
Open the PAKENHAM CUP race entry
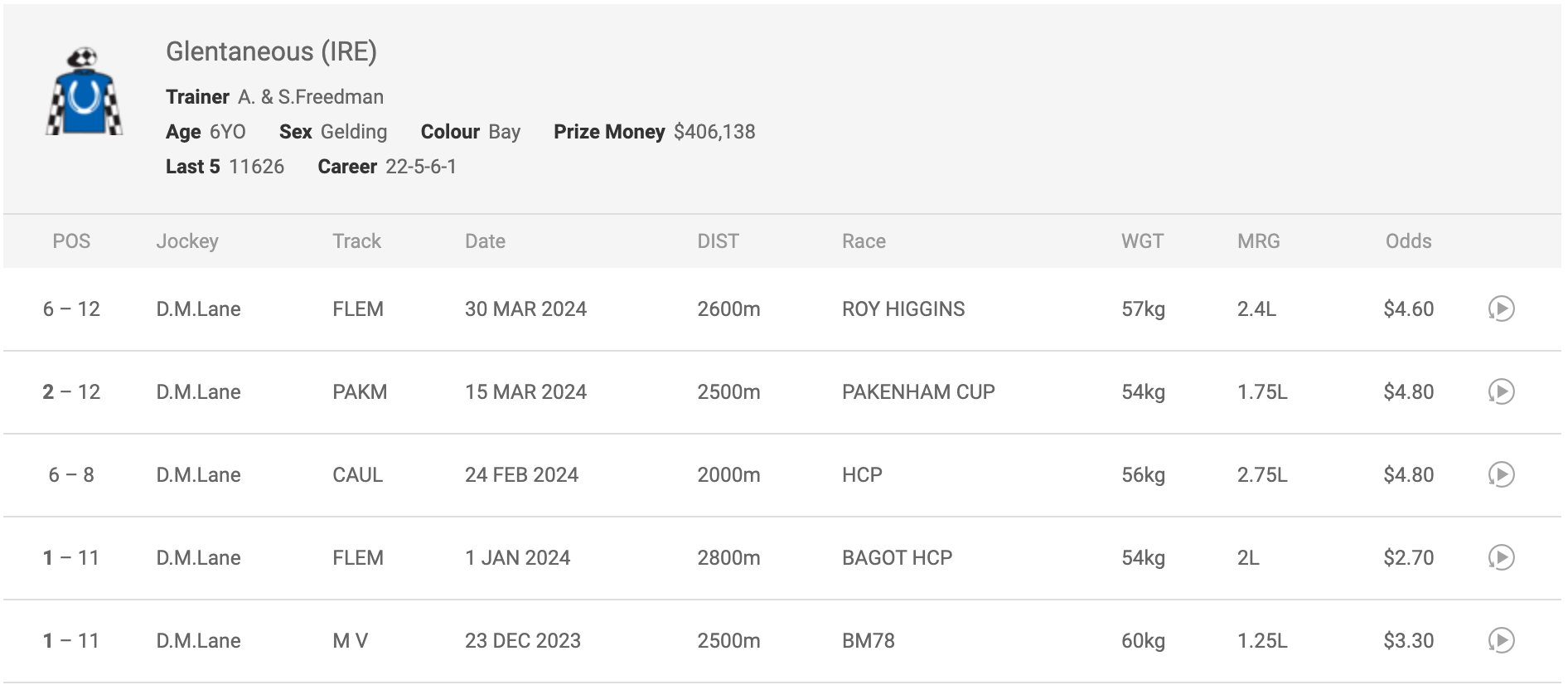(x=918, y=391)
